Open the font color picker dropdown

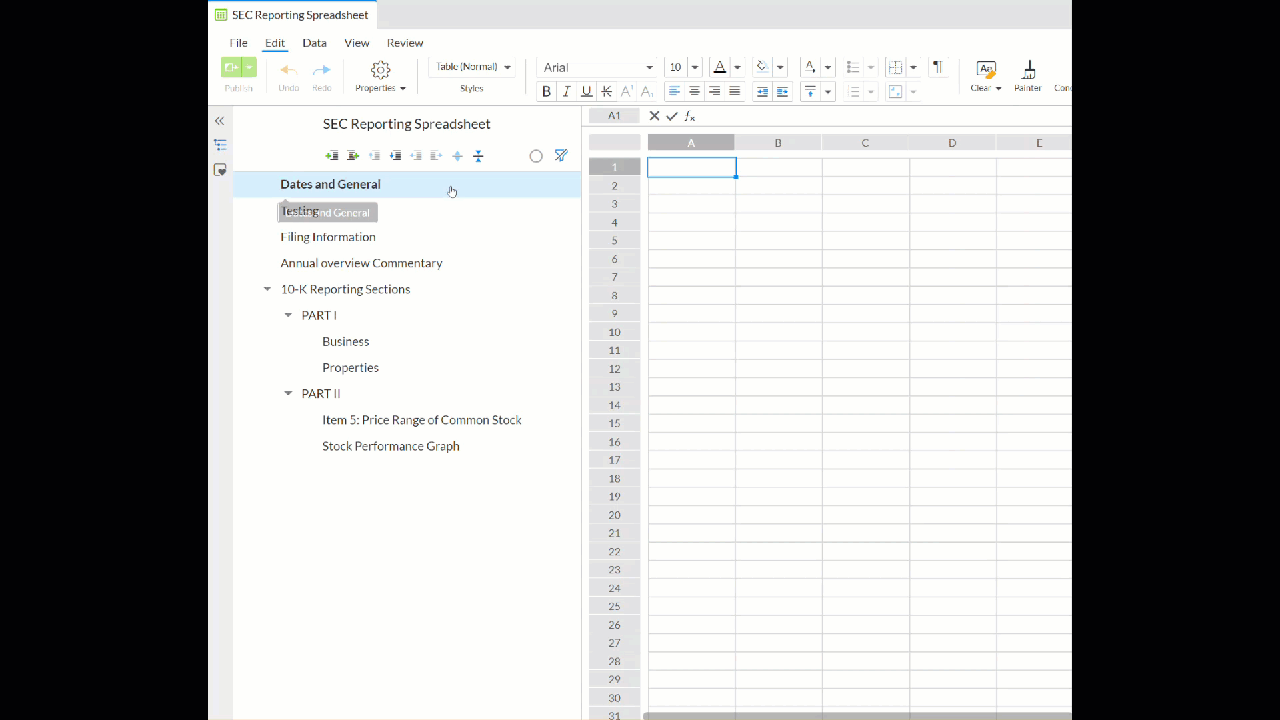coord(738,67)
